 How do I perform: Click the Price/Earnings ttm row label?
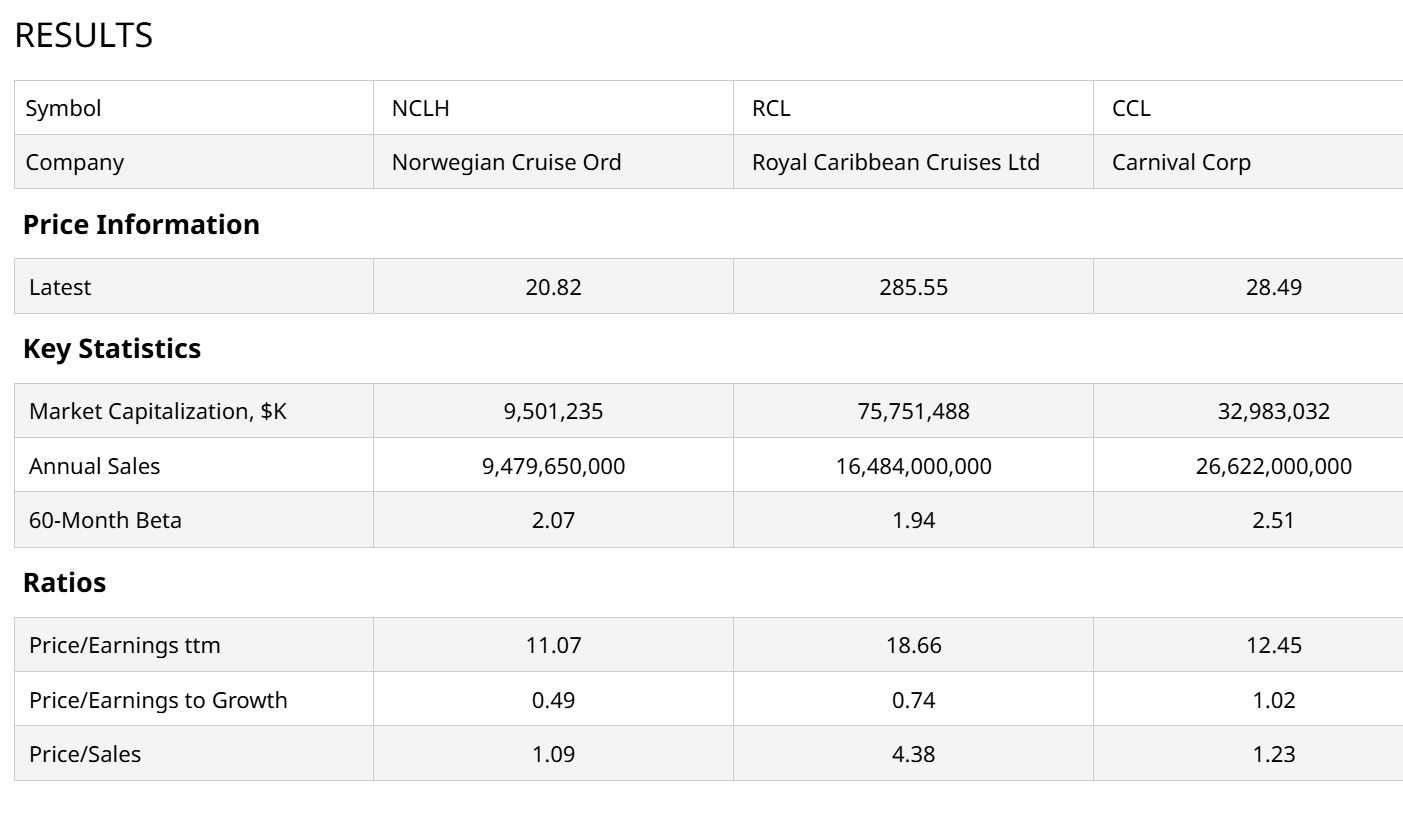[125, 645]
